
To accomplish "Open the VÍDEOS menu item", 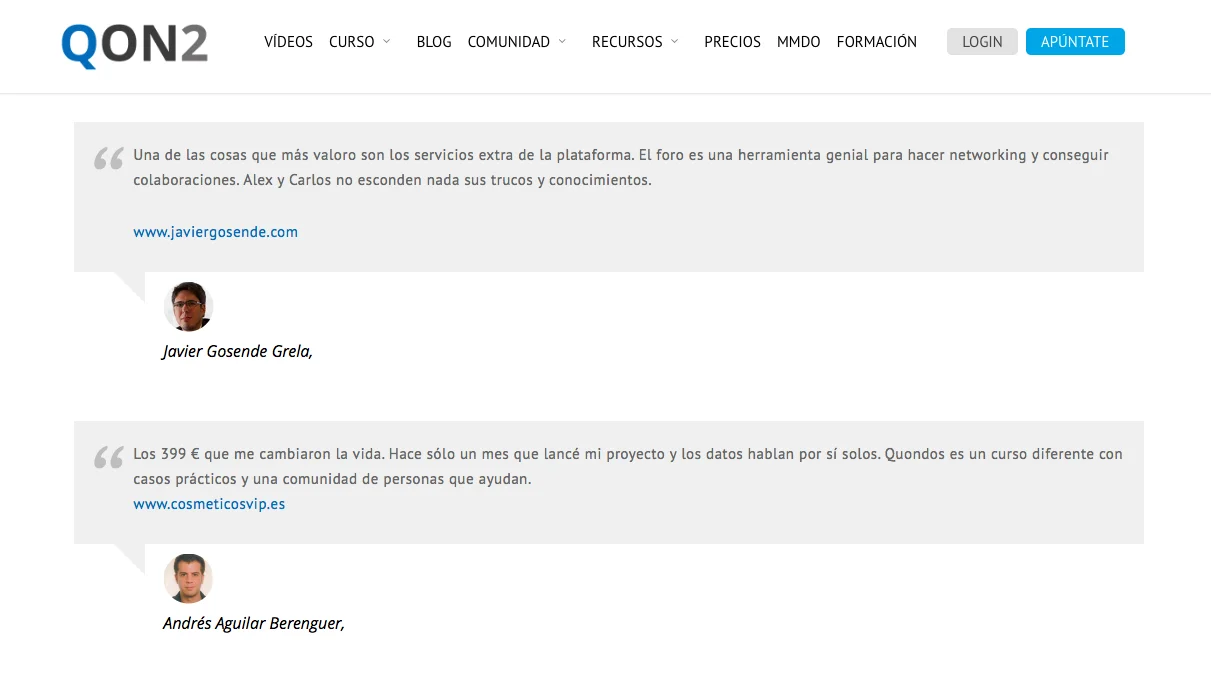I will [x=288, y=42].
